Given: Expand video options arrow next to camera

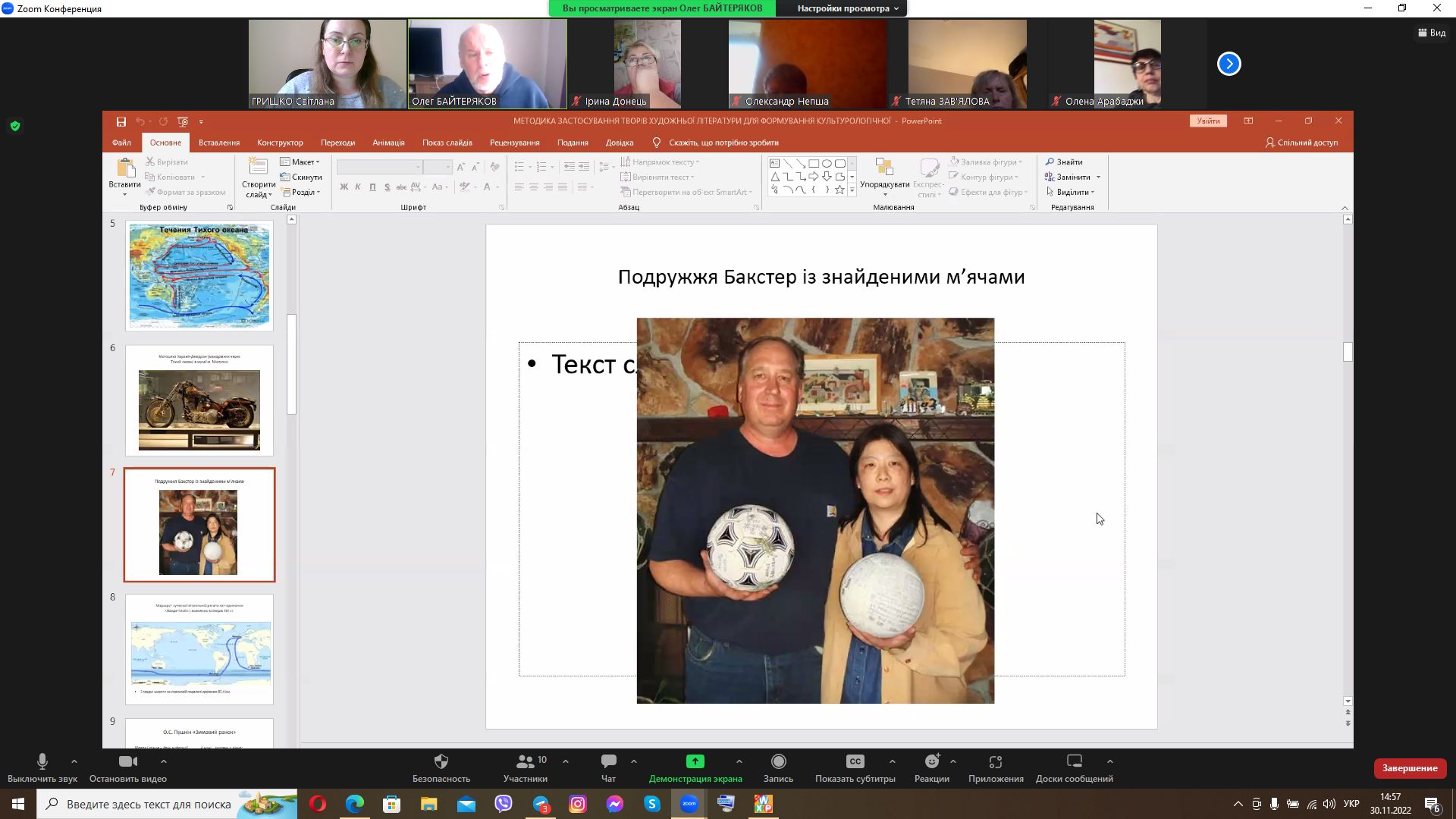Looking at the screenshot, I should [x=163, y=761].
